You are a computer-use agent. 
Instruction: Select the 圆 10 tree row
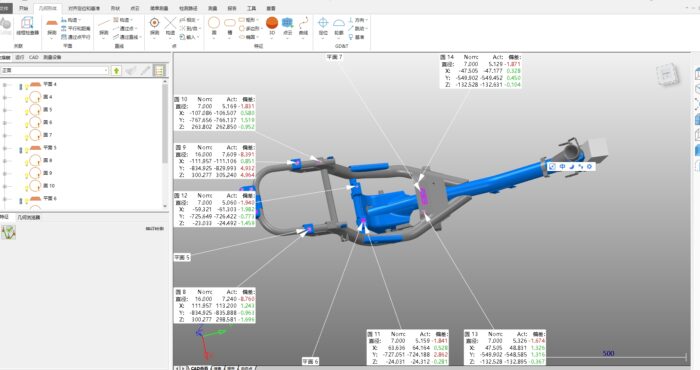42,186
